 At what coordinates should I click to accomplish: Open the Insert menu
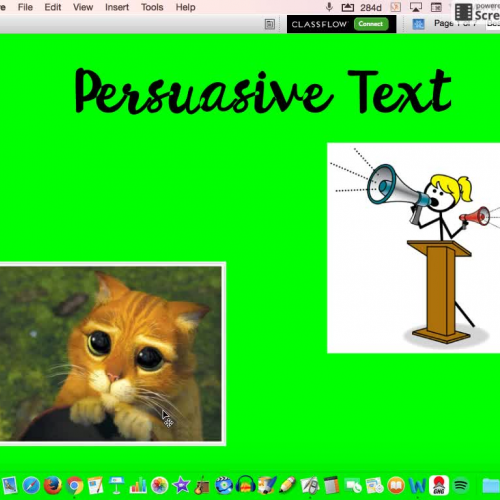[117, 7]
